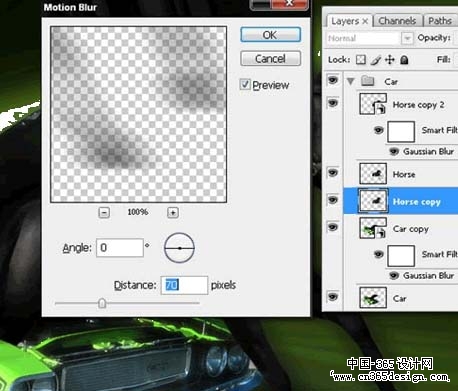Switch to the Channels tab
The image size is (458, 391).
pyautogui.click(x=397, y=21)
